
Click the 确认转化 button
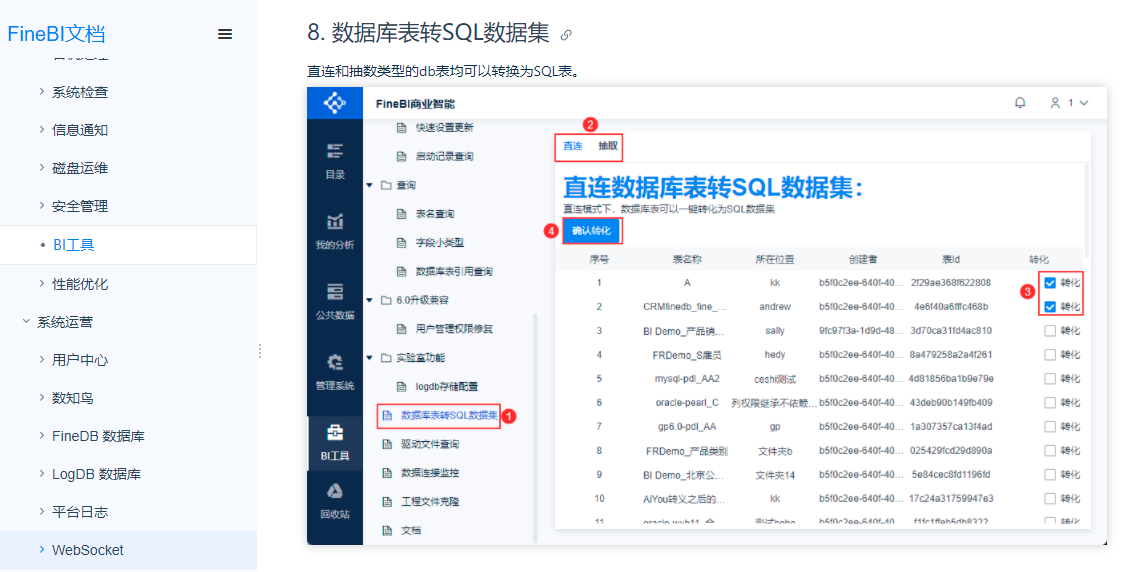tap(591, 231)
